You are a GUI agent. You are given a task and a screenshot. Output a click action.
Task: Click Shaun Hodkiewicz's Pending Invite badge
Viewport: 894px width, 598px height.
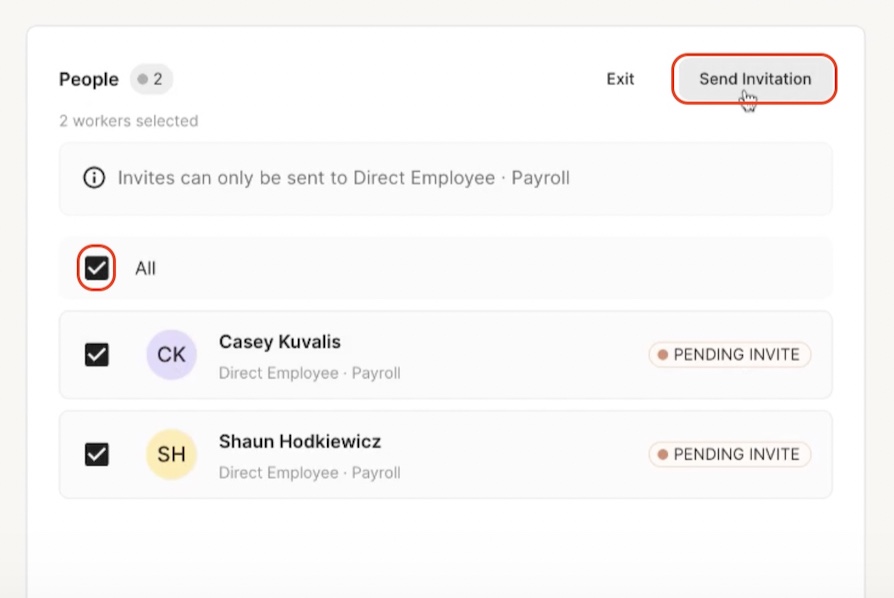730,454
